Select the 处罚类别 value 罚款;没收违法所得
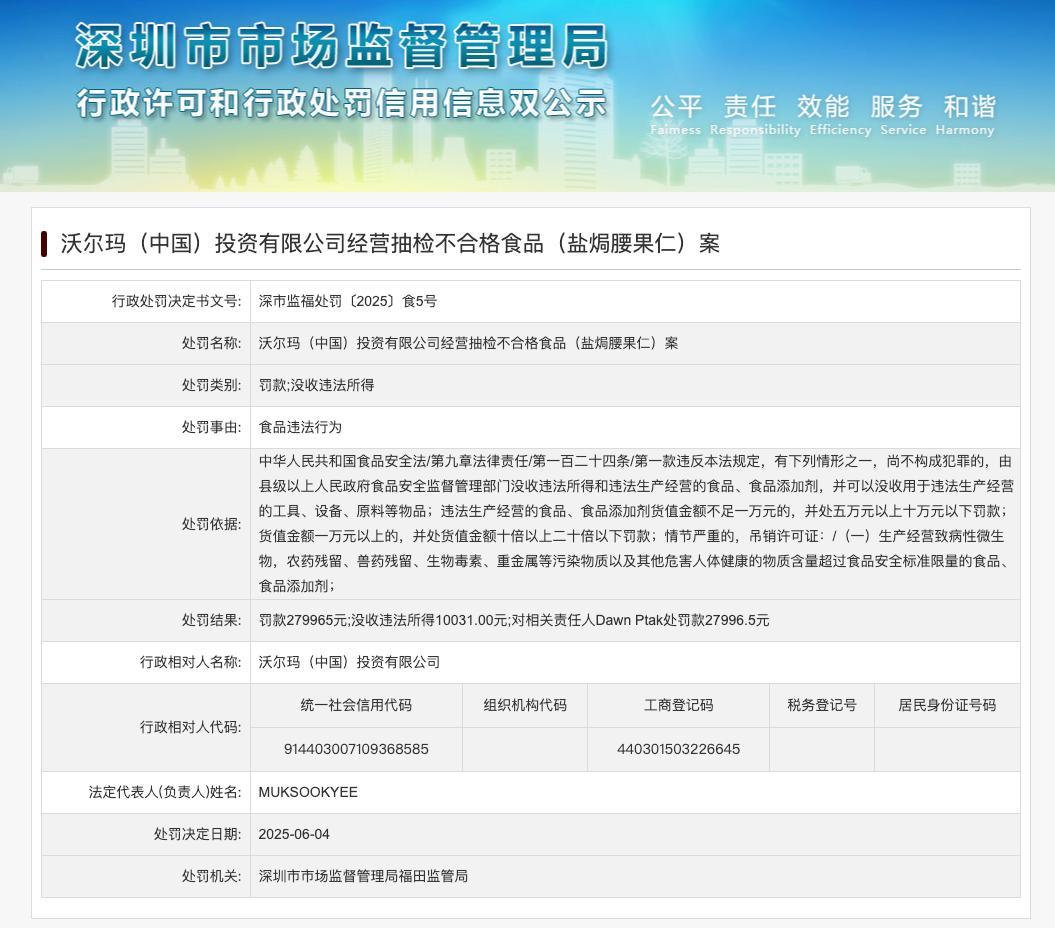 pos(317,384)
